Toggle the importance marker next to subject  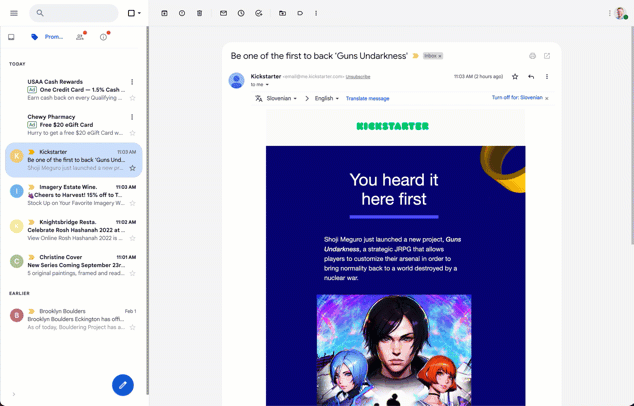pos(415,56)
